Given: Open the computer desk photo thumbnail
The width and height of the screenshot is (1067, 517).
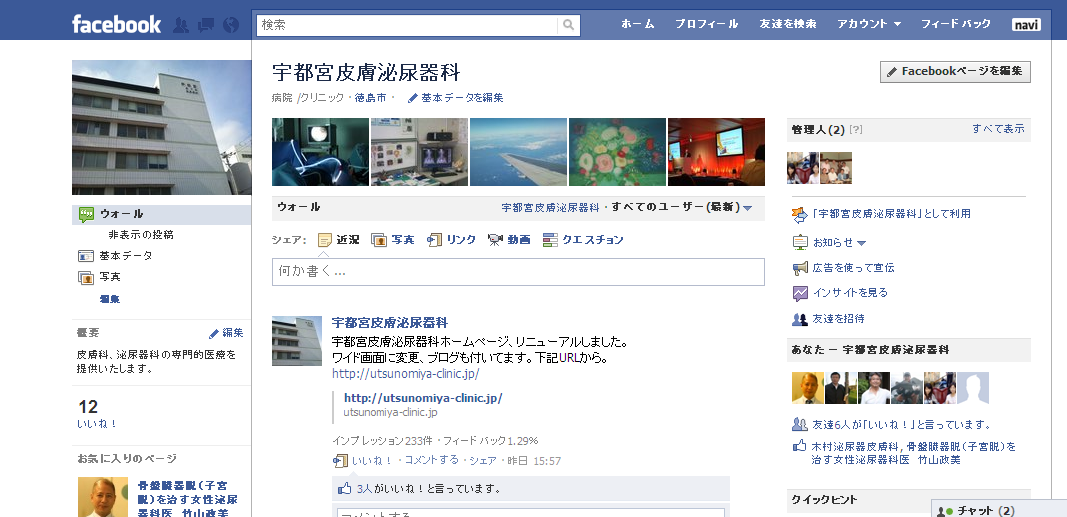Looking at the screenshot, I should coord(419,152).
